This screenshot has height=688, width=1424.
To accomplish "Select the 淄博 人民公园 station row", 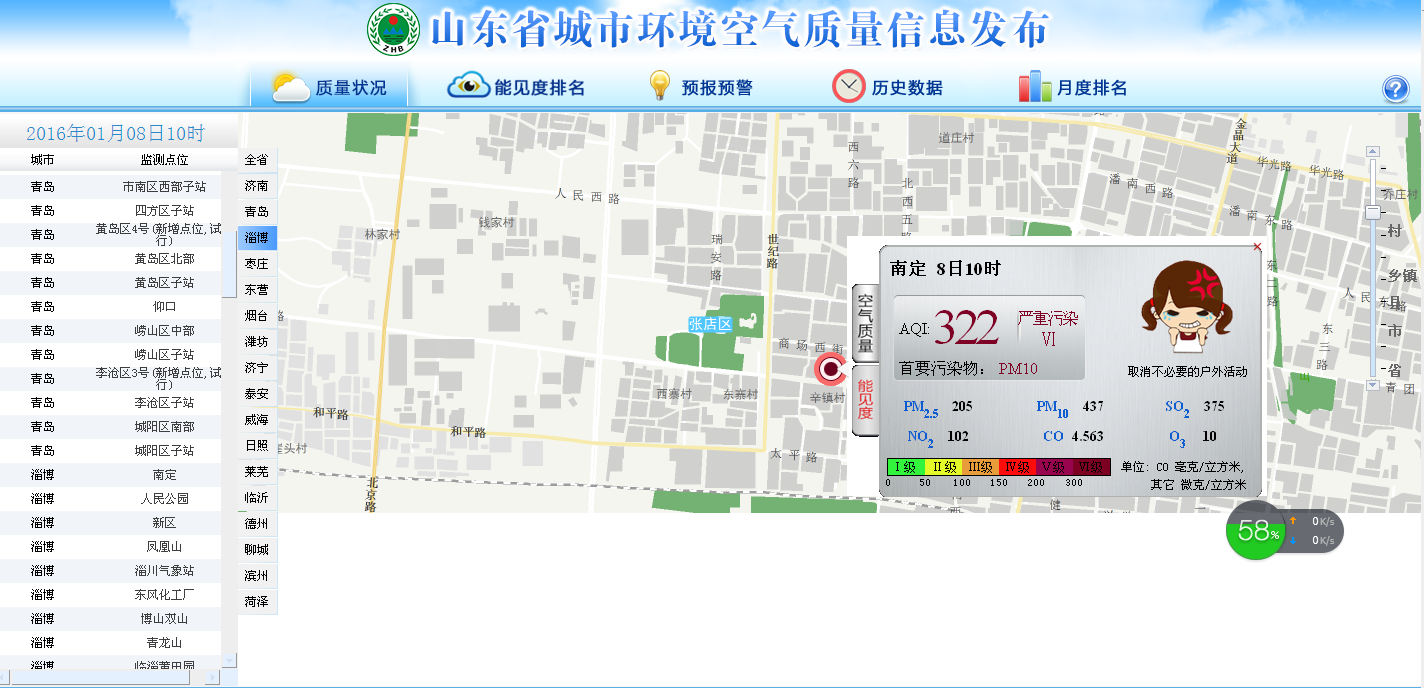I will pyautogui.click(x=110, y=499).
